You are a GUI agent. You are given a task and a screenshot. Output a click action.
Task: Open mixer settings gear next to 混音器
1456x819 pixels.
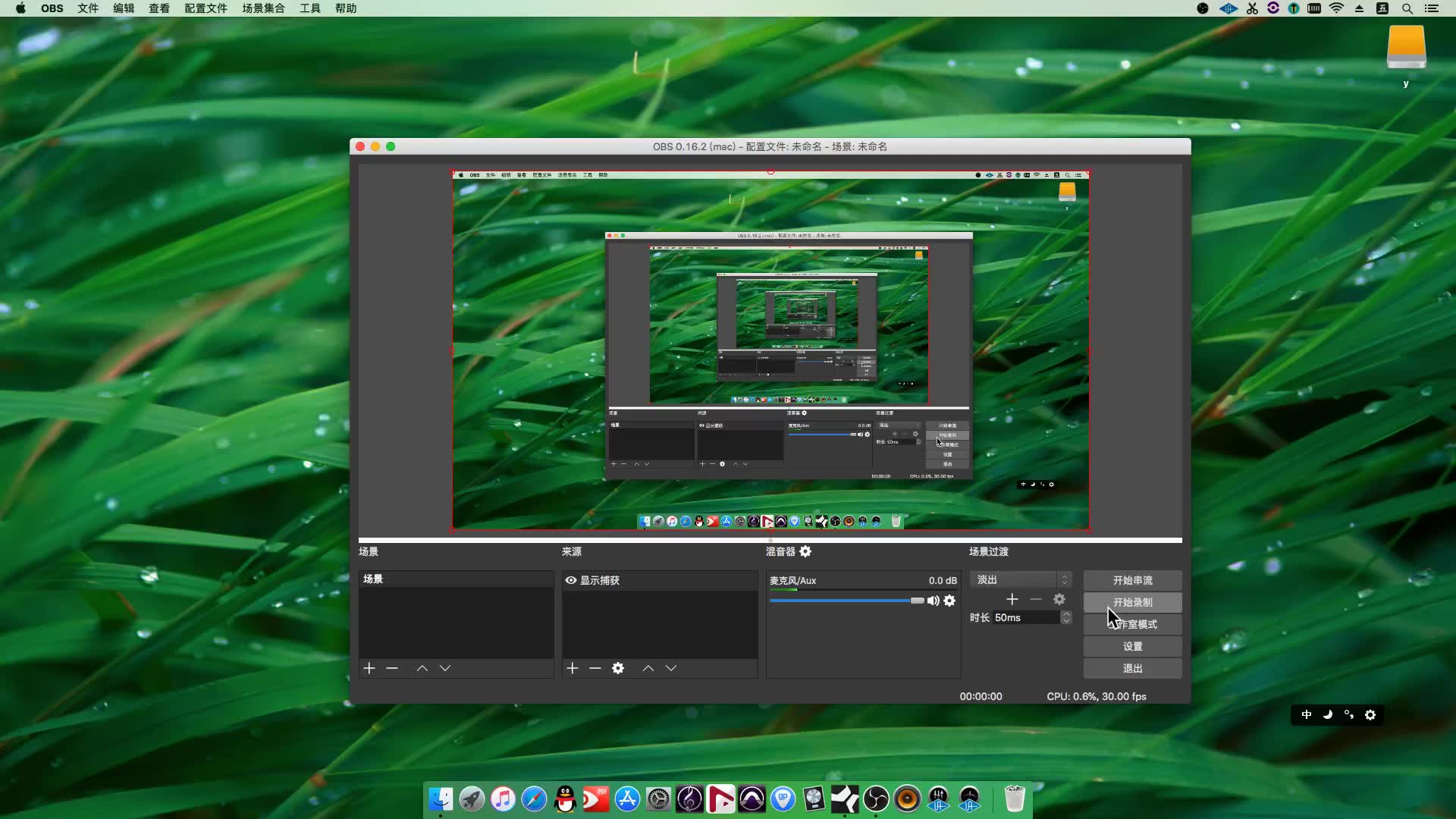coord(805,551)
